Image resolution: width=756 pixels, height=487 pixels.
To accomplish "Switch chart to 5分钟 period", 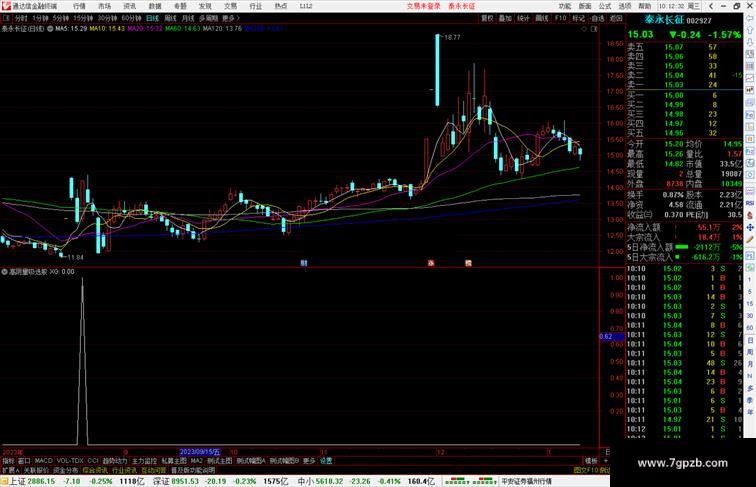I will pos(61,18).
